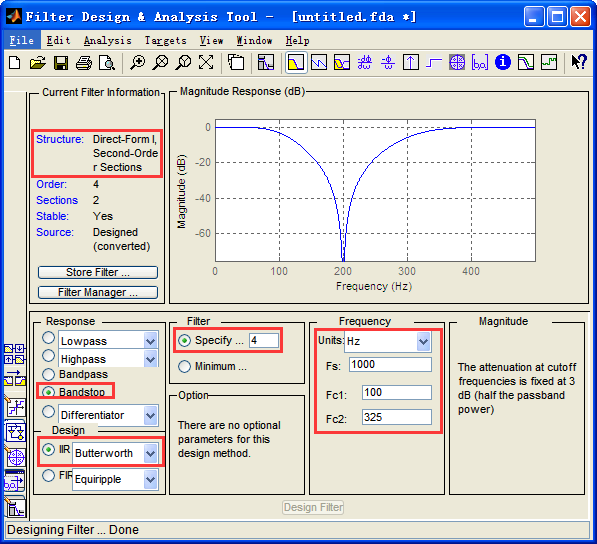Click the Fc1 cutoff frequency field
The image size is (597, 544).
pyautogui.click(x=397, y=392)
